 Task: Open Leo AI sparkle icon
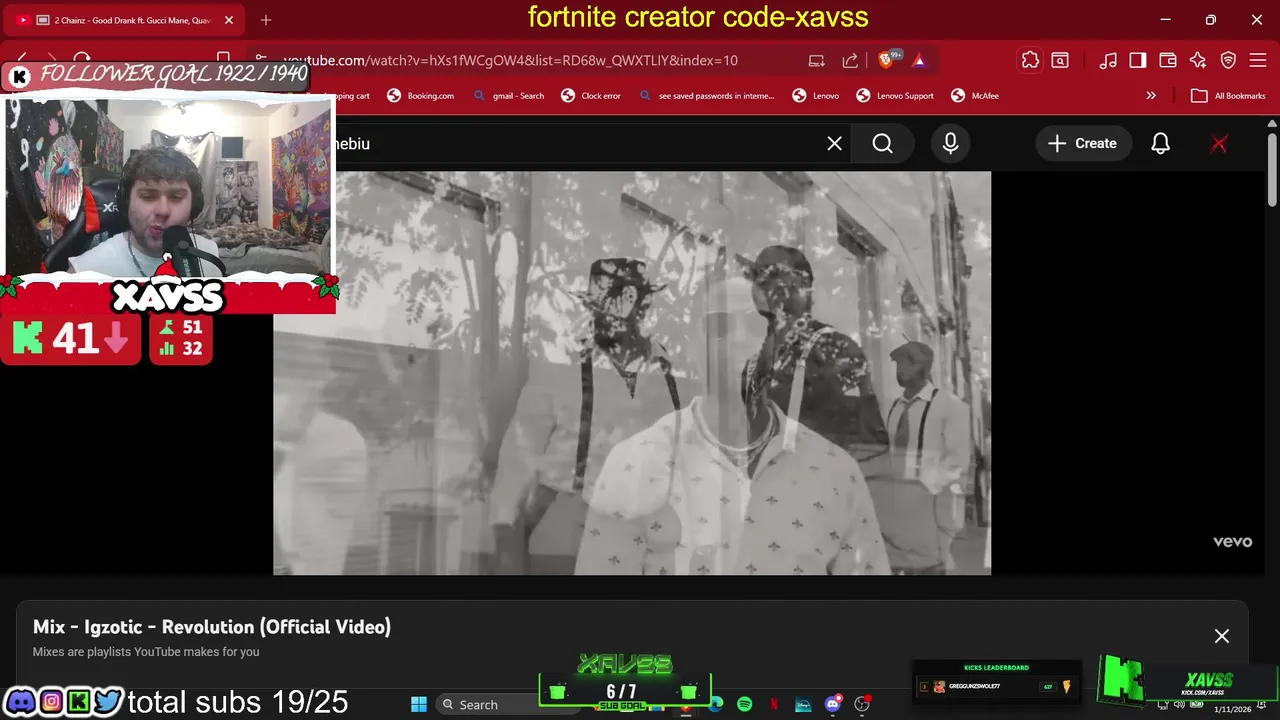tap(1198, 60)
